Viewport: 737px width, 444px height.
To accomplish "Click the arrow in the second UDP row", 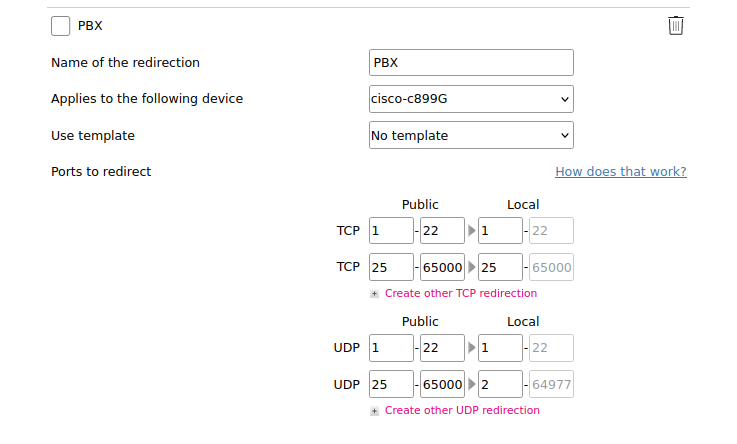I will pyautogui.click(x=471, y=384).
